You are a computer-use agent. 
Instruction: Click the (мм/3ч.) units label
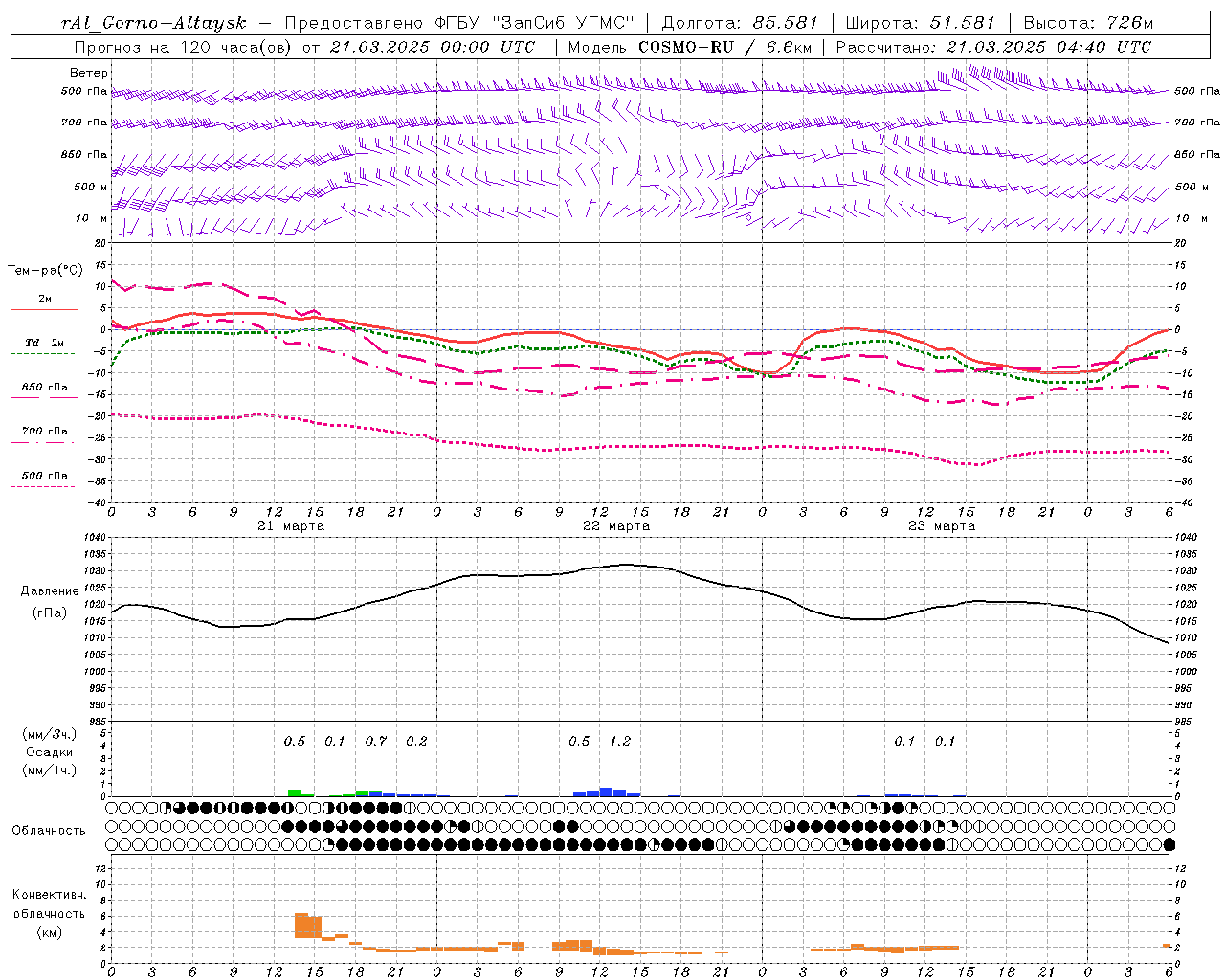[x=50, y=734]
